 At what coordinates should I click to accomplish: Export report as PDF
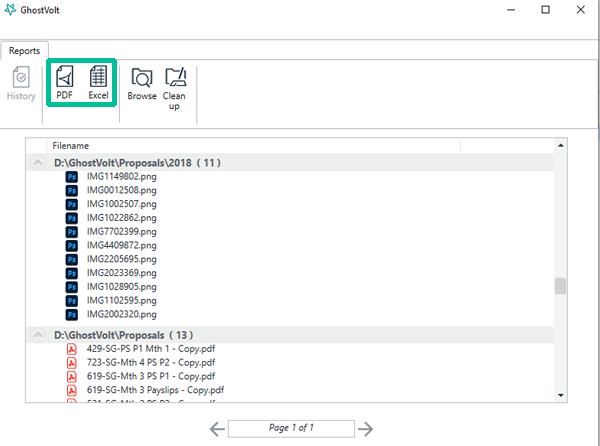click(64, 82)
